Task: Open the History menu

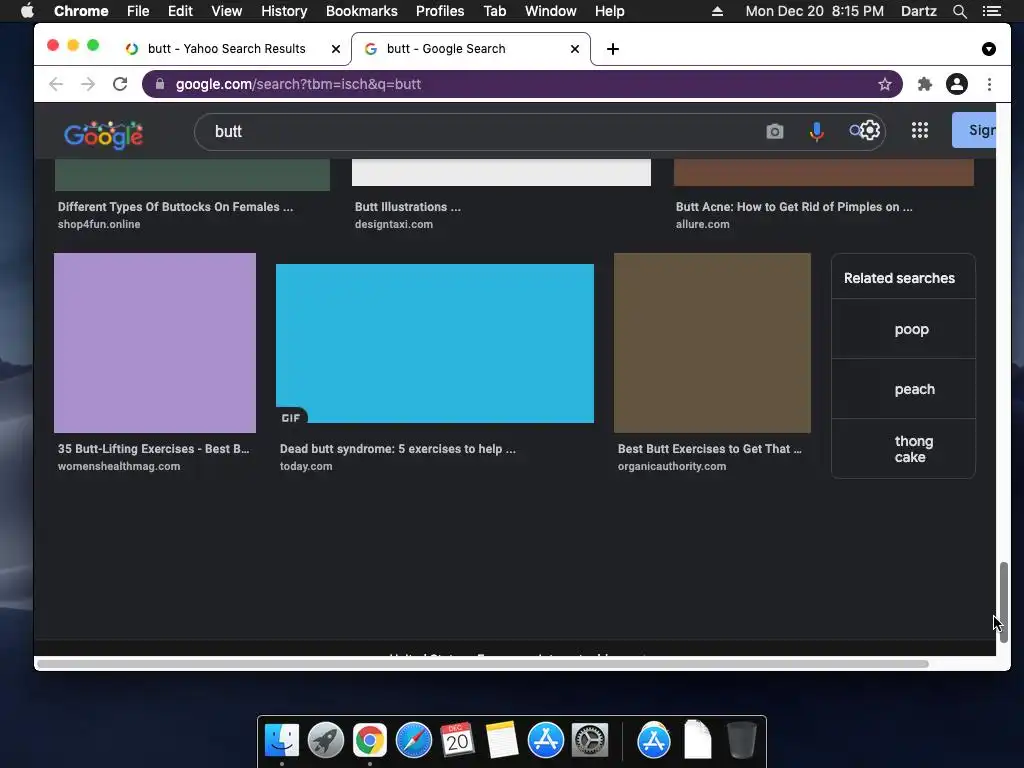Action: 284,11
